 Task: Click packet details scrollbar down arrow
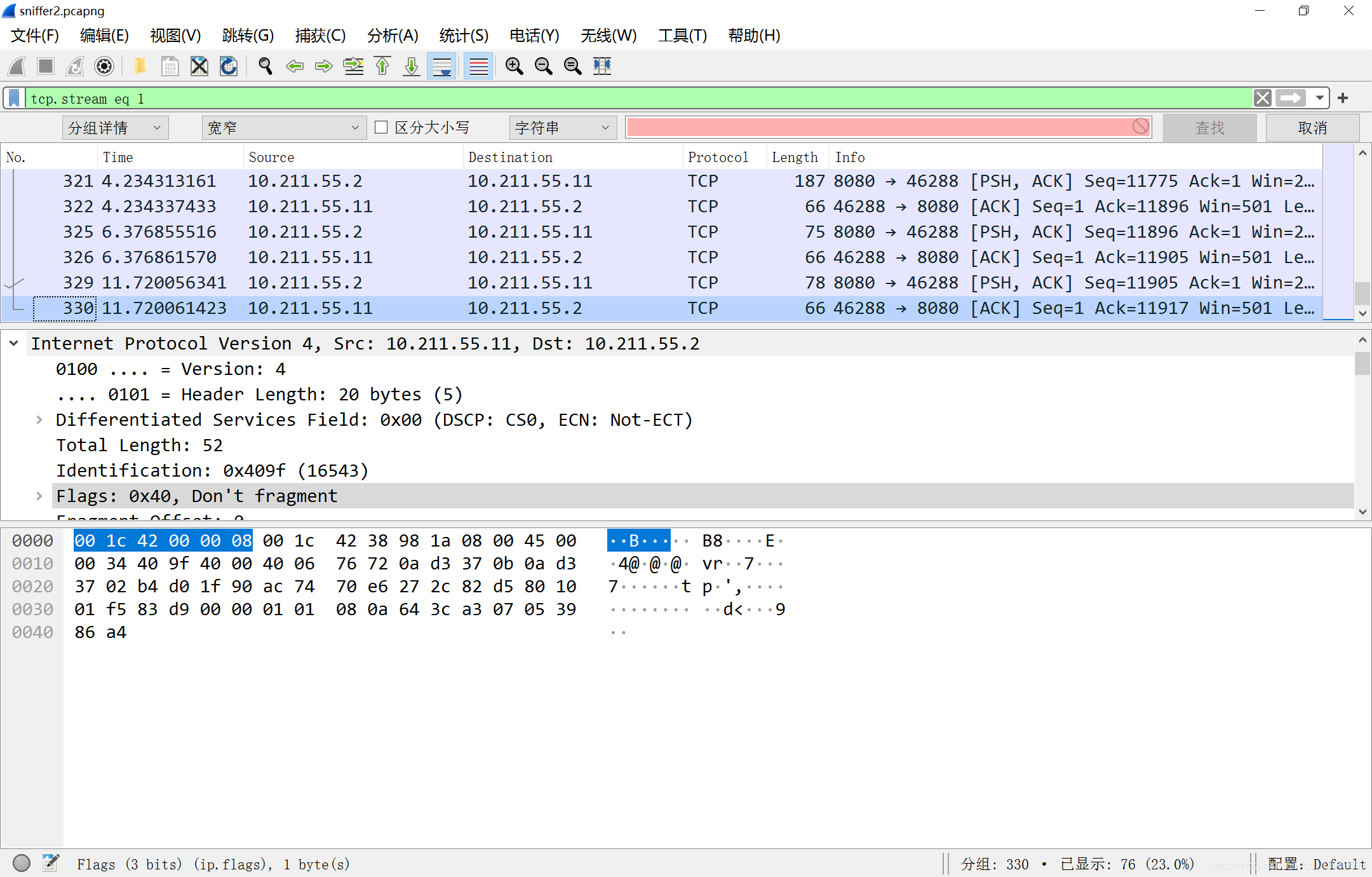(x=1362, y=512)
